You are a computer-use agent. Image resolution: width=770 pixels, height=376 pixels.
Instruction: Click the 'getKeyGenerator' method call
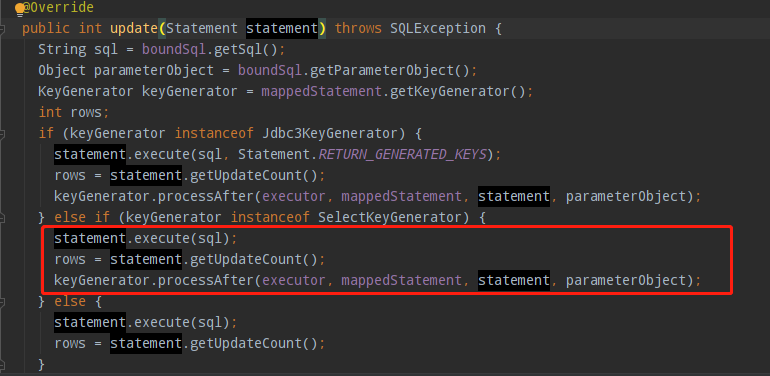(450, 92)
